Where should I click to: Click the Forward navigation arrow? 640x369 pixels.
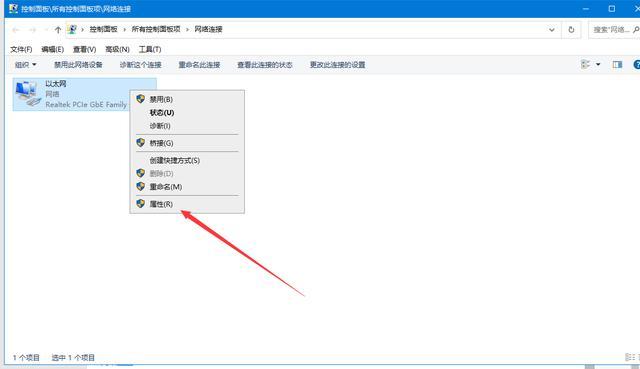pos(33,30)
